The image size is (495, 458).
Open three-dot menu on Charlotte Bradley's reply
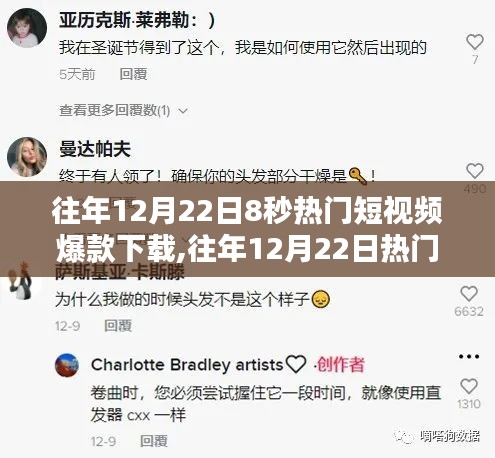(469, 356)
